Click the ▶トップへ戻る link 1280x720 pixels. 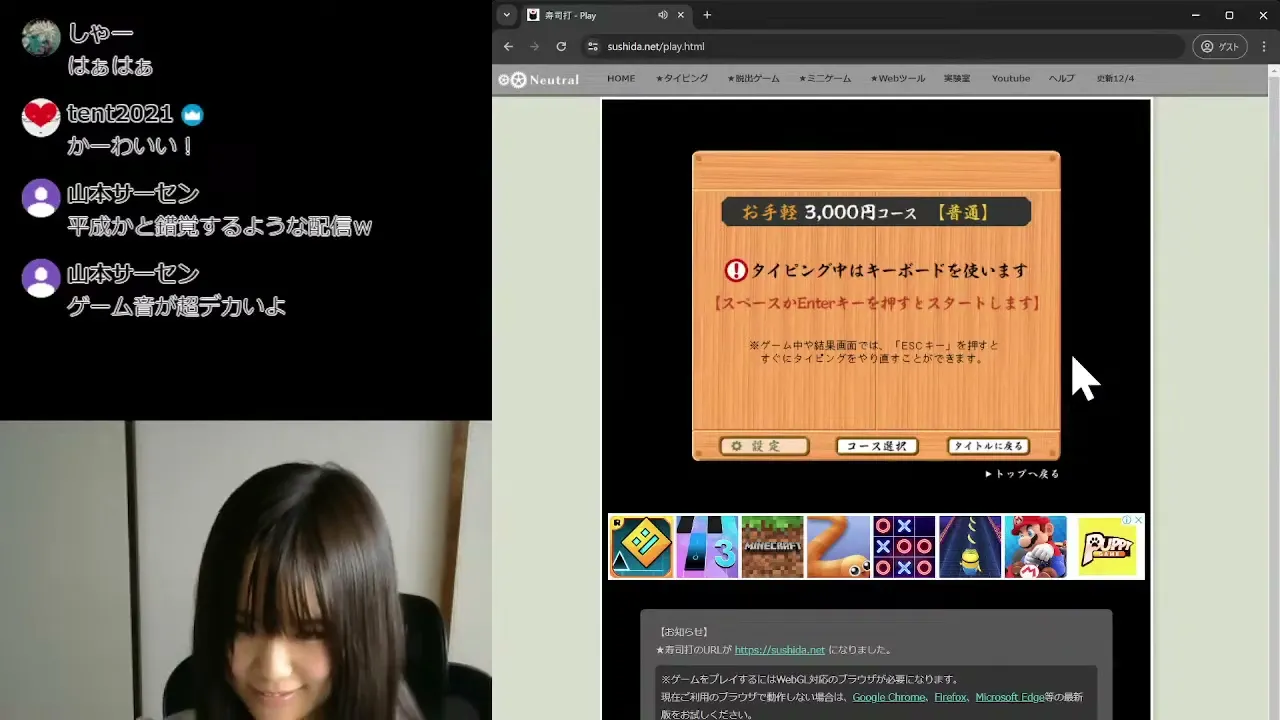[1022, 474]
